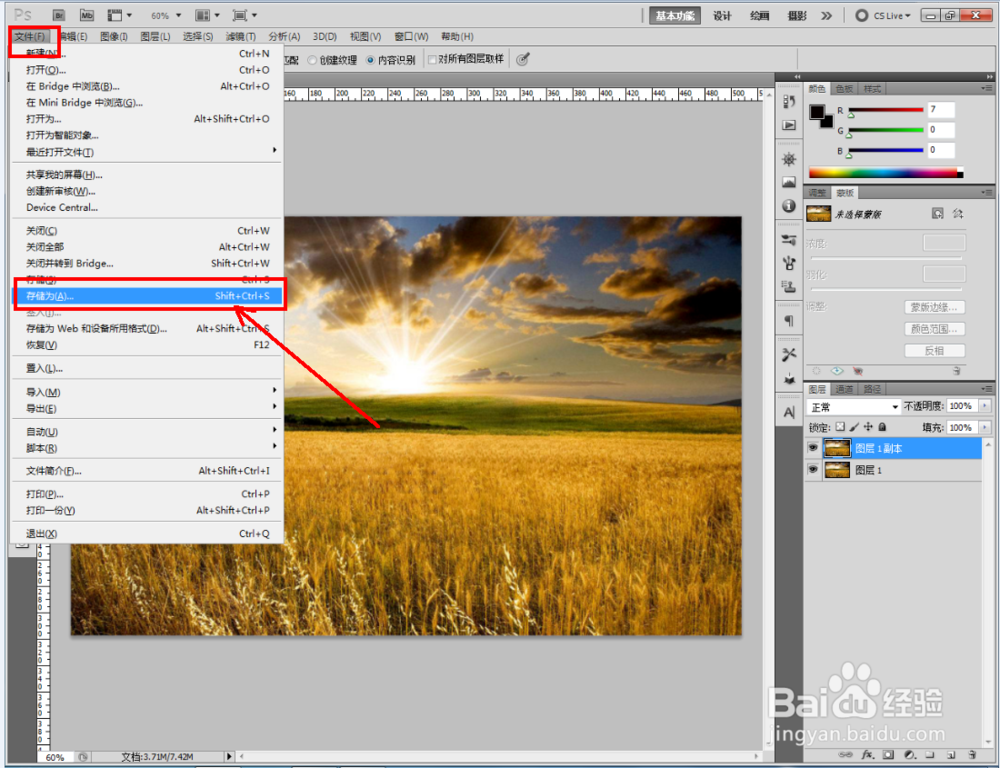
Task: Show more workspaces double-chevron
Action: pyautogui.click(x=827, y=15)
